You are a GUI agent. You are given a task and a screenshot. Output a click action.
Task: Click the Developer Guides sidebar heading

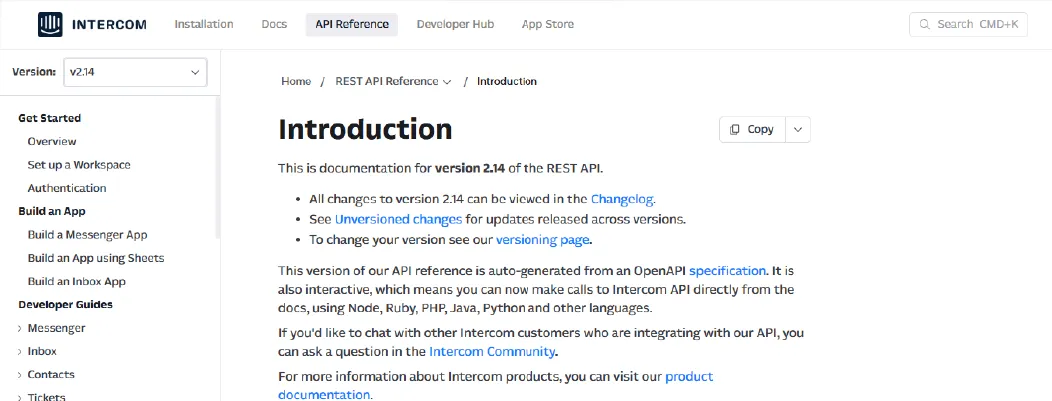click(66, 304)
